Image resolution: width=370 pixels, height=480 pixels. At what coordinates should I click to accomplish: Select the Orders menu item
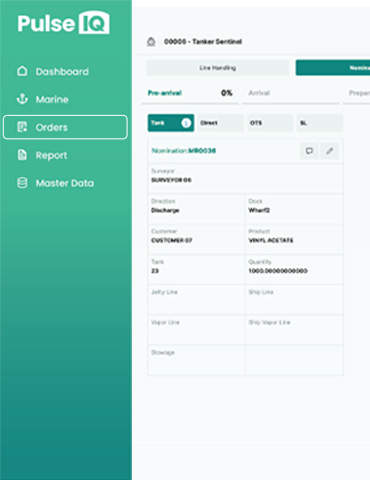[x=65, y=127]
